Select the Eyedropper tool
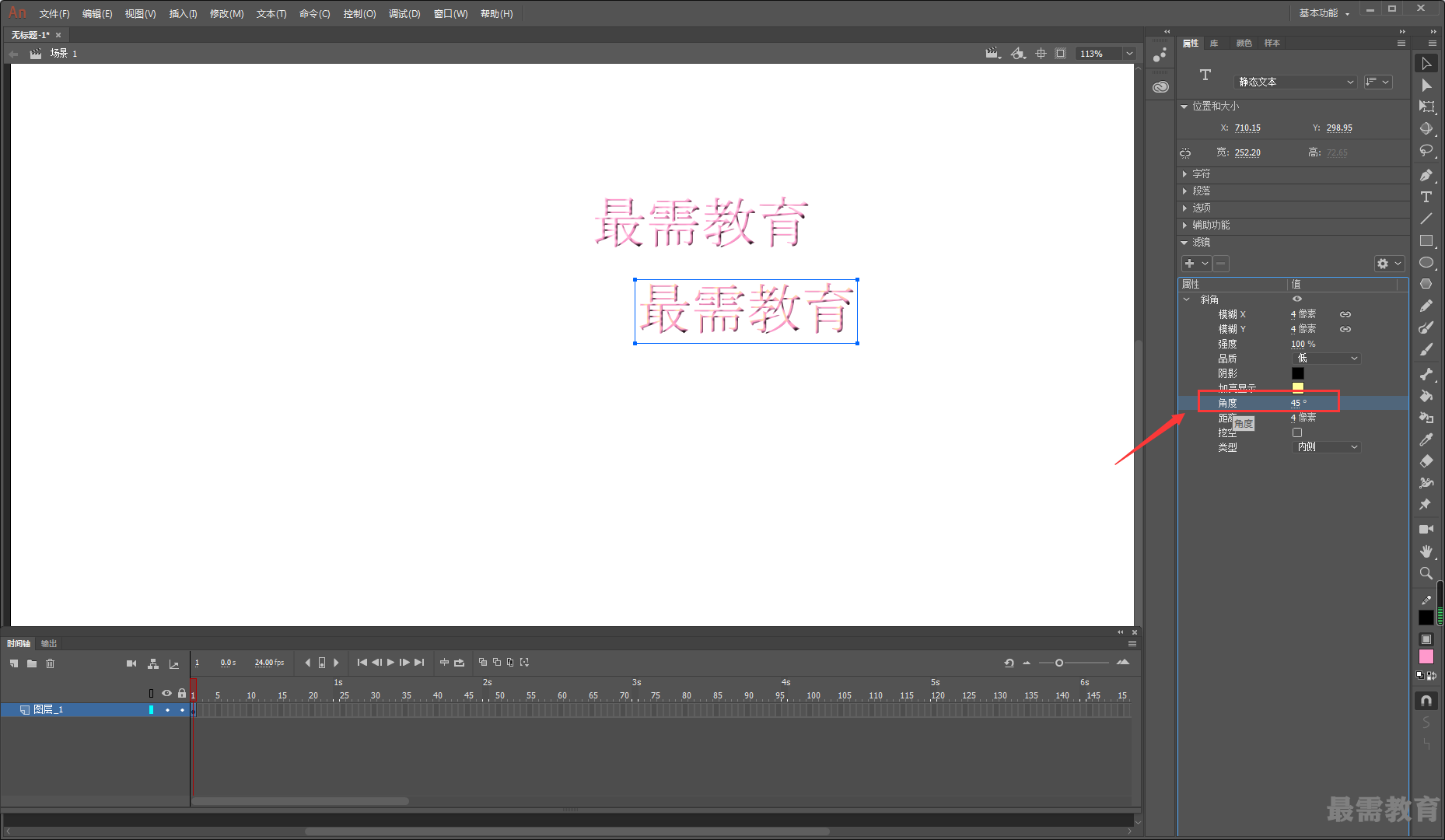The image size is (1445, 840). point(1426,439)
